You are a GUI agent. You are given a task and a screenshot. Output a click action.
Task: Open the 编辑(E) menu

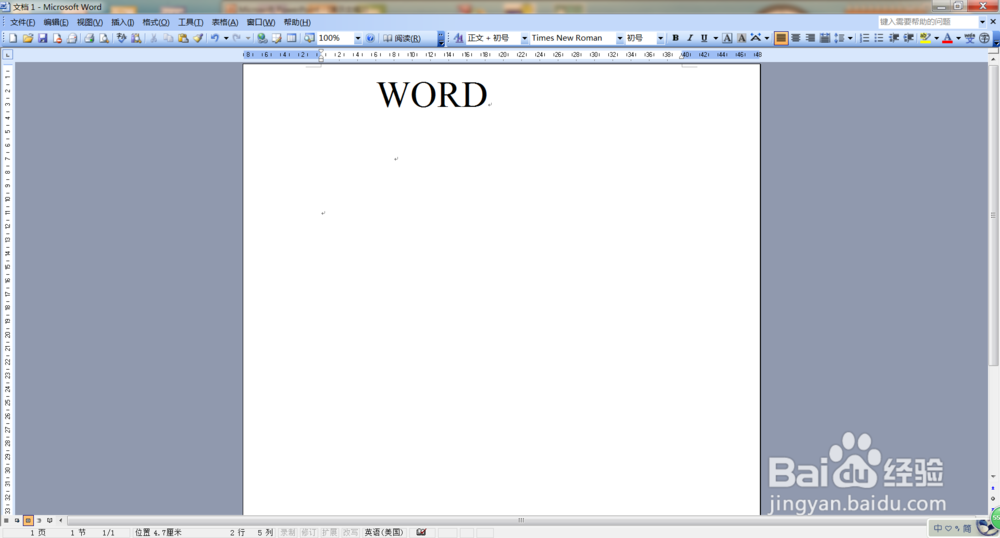(x=55, y=22)
